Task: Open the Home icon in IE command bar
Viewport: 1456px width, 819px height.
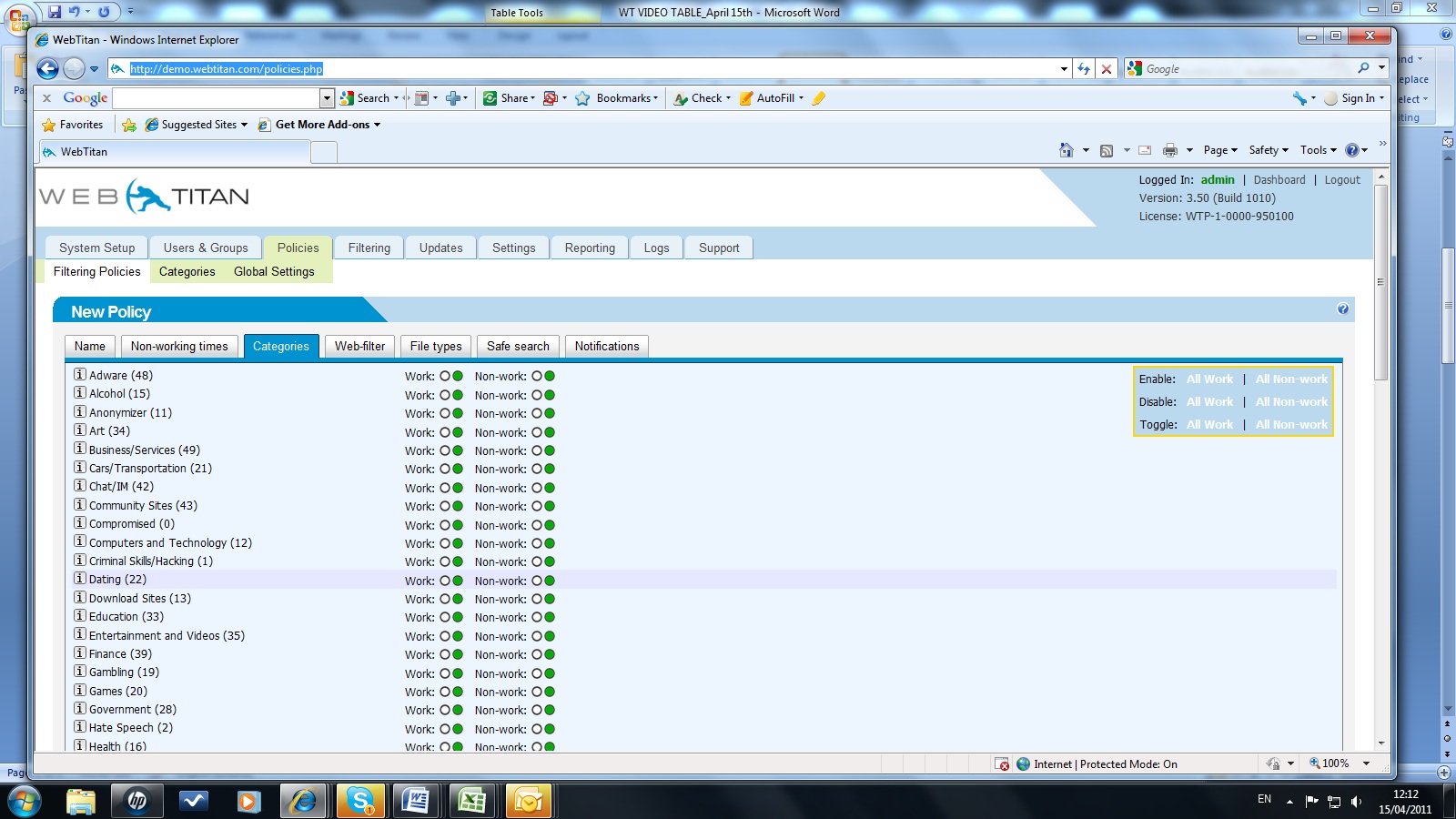Action: [x=1067, y=150]
